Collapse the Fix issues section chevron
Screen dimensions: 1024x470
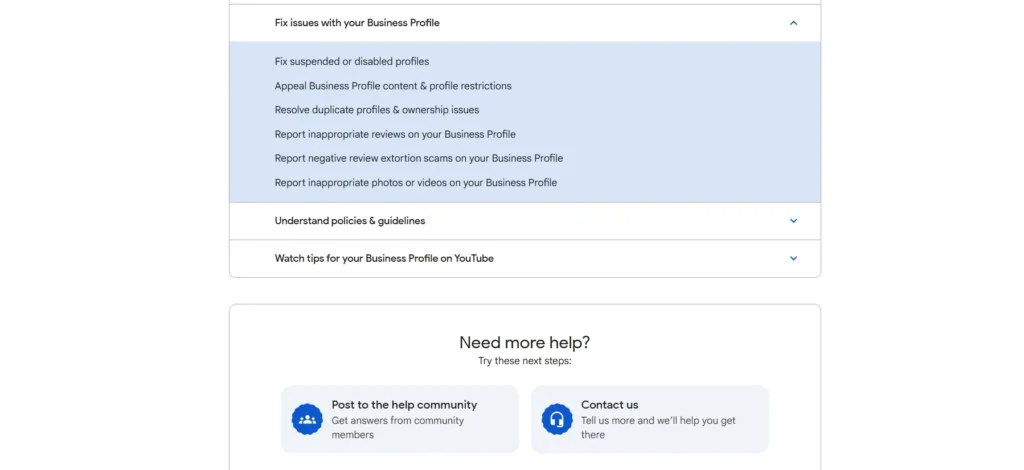point(793,23)
